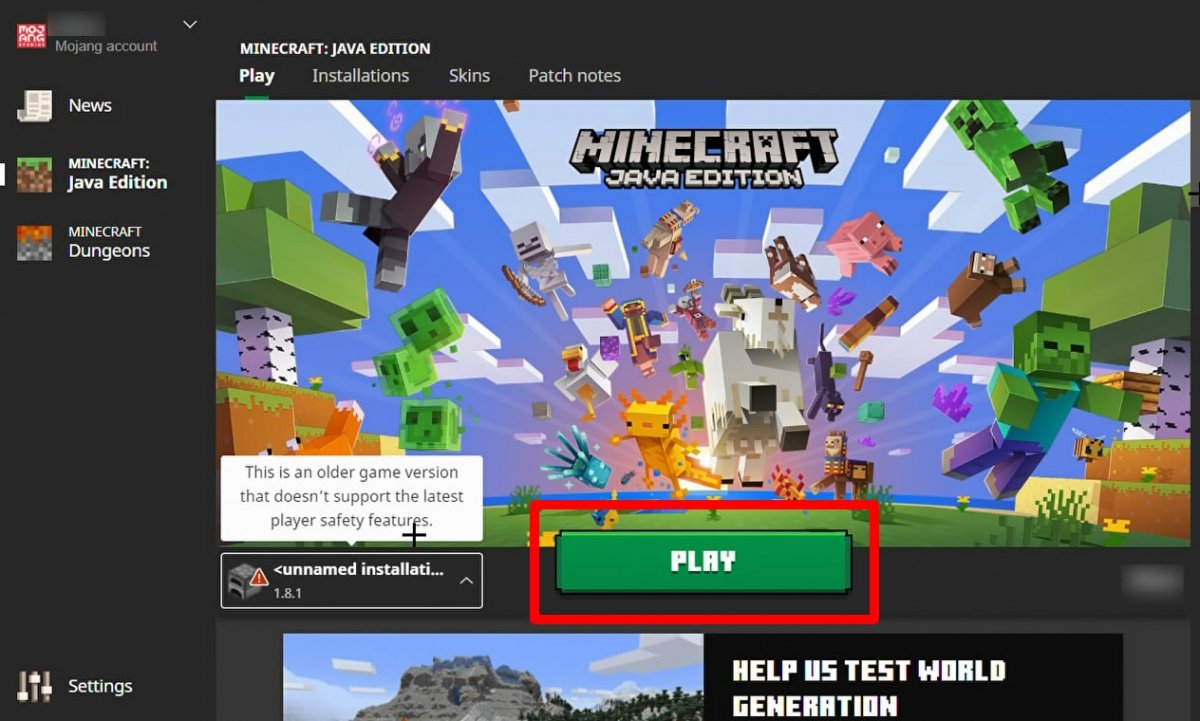Open the News section
1200x721 pixels.
click(x=90, y=105)
